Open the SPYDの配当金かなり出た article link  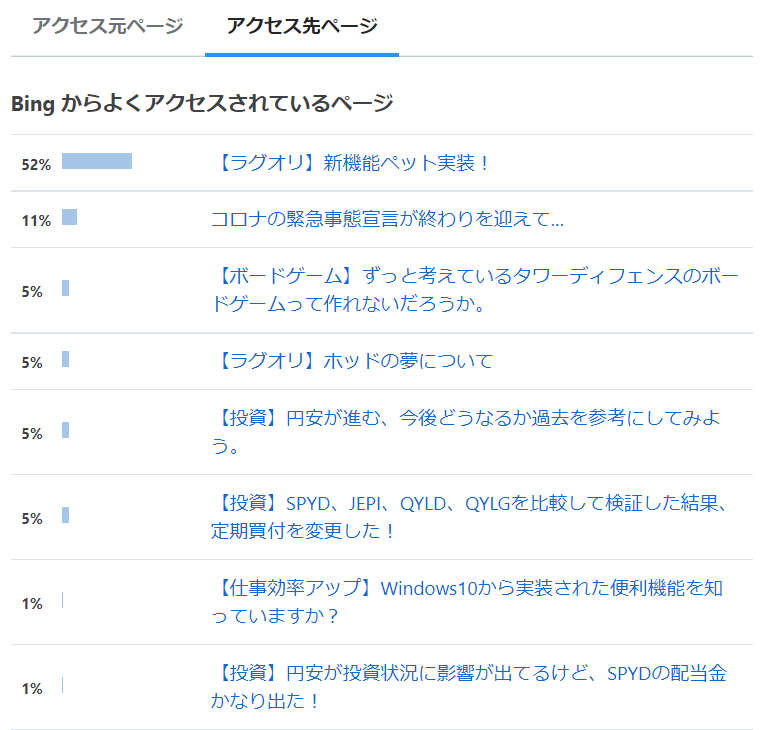pos(469,687)
